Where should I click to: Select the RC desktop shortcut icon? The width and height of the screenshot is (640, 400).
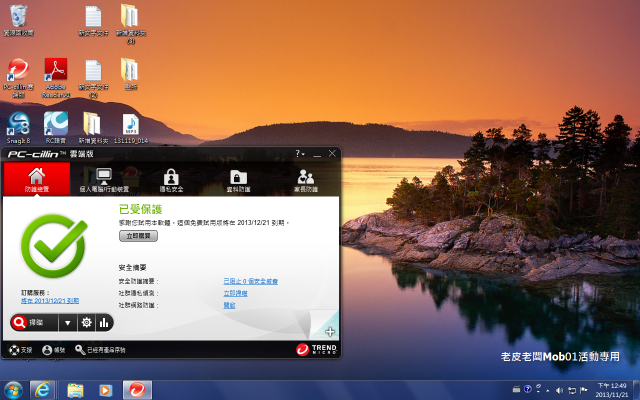click(56, 128)
